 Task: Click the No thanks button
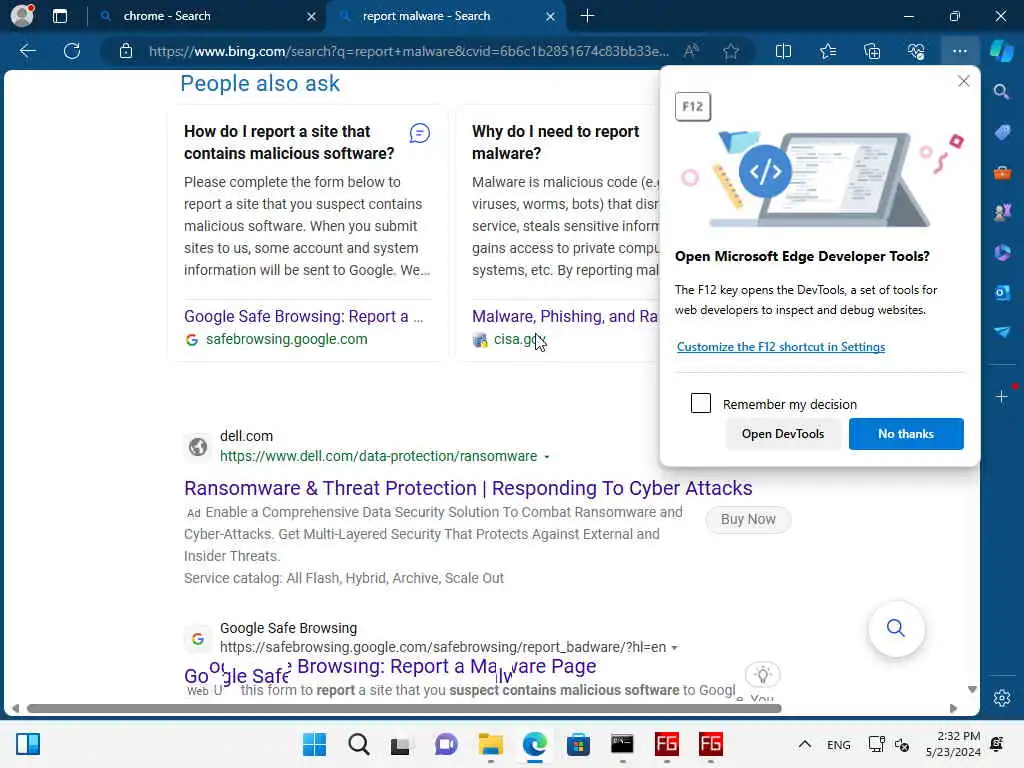pyautogui.click(x=906, y=434)
